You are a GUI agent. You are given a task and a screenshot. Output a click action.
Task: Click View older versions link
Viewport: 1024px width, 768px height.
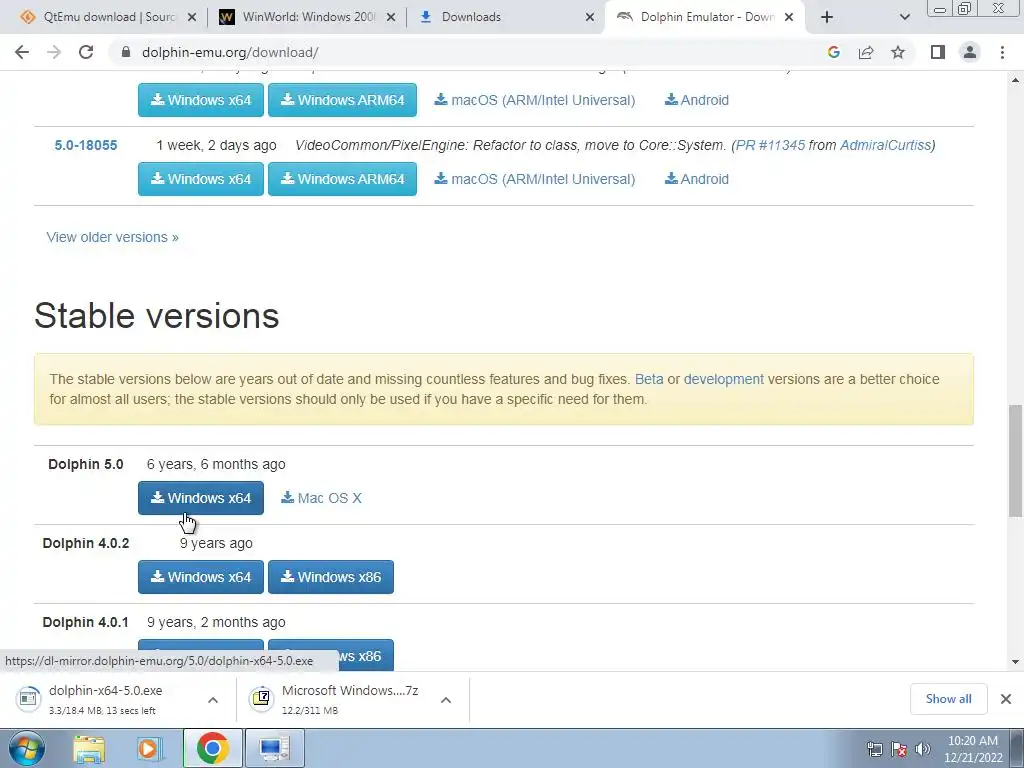(x=112, y=237)
